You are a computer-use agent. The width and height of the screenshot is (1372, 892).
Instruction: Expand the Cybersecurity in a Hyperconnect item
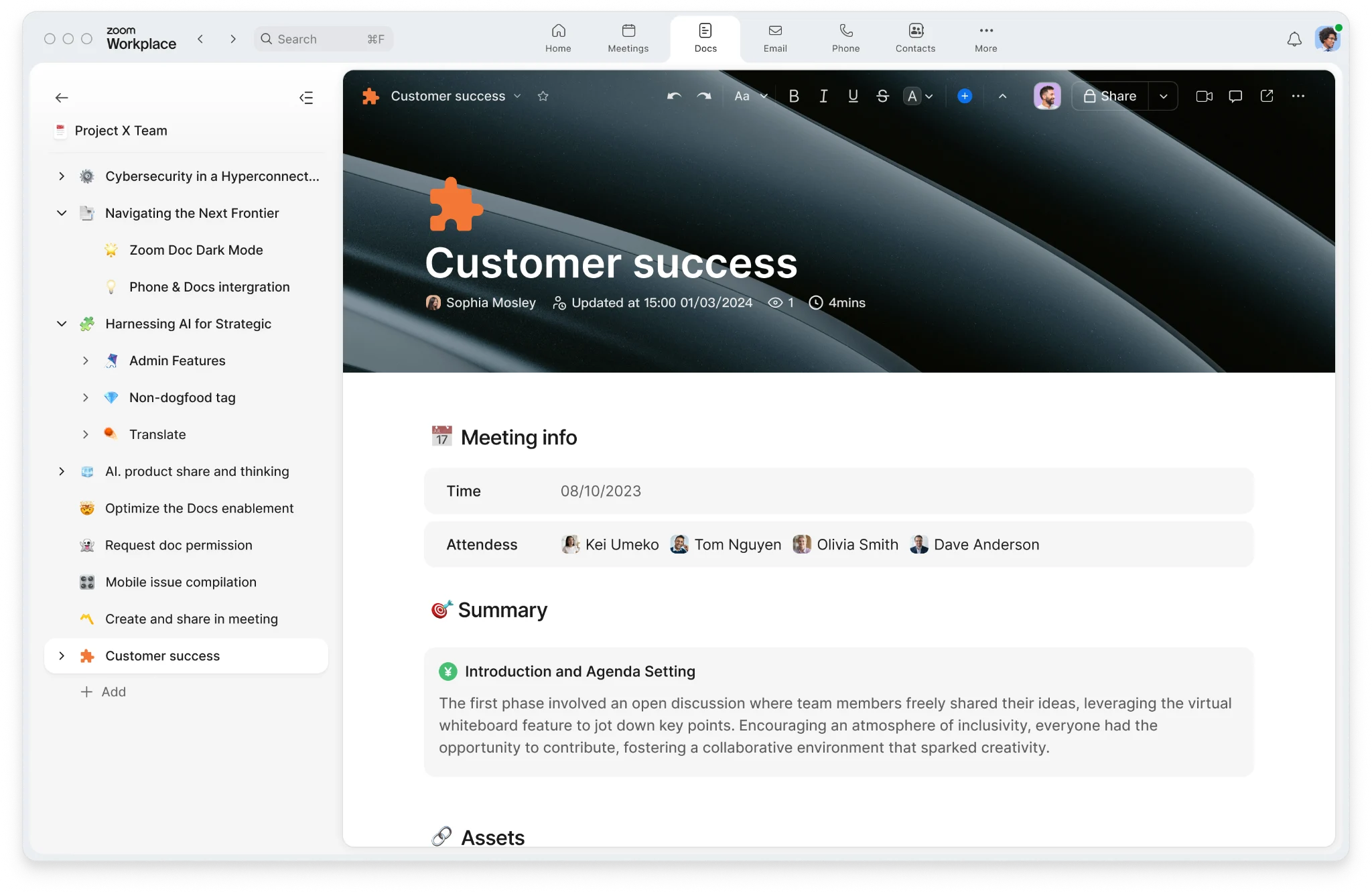[x=62, y=176]
